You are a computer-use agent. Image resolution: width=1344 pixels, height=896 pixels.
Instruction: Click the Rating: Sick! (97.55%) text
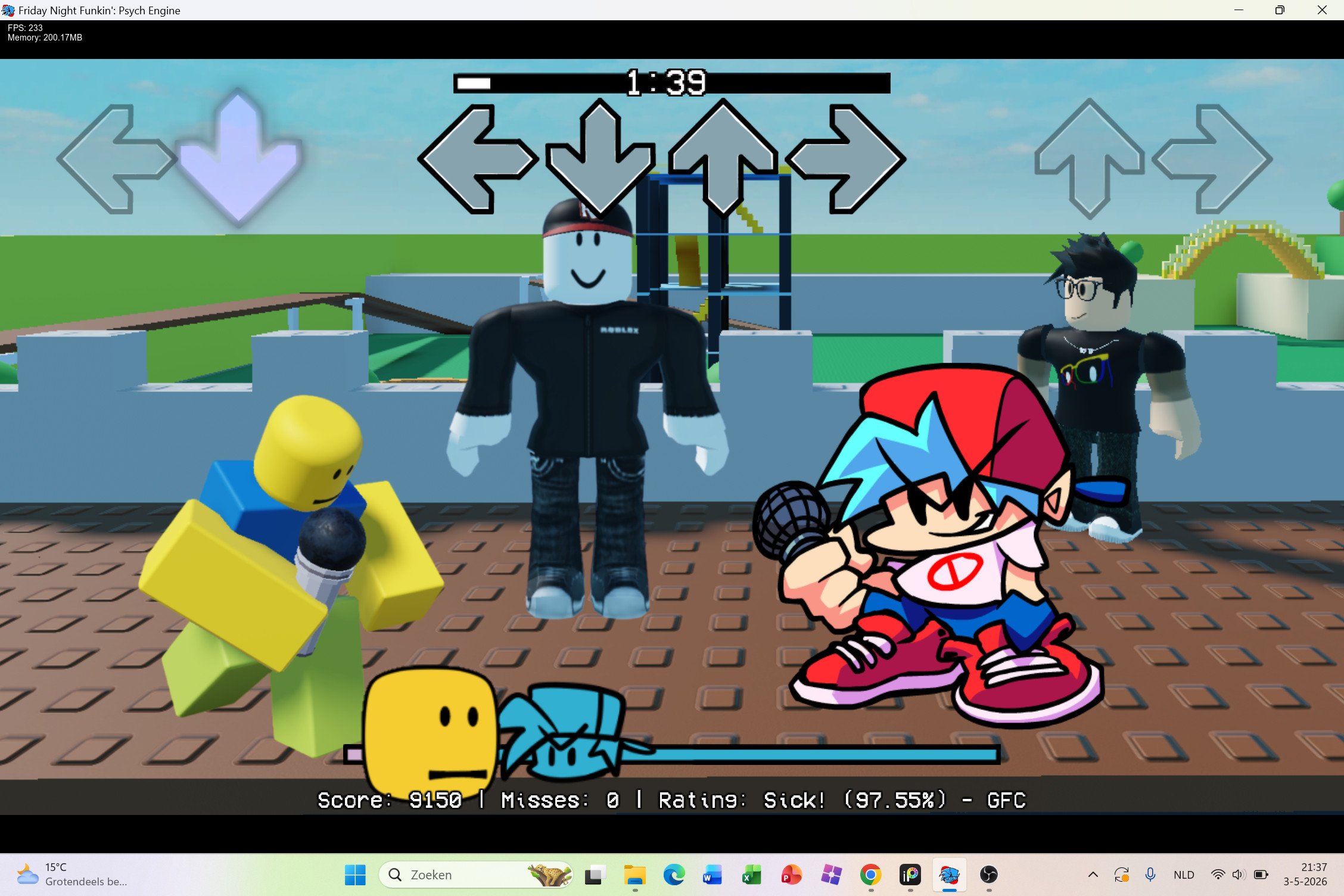pyautogui.click(x=802, y=800)
